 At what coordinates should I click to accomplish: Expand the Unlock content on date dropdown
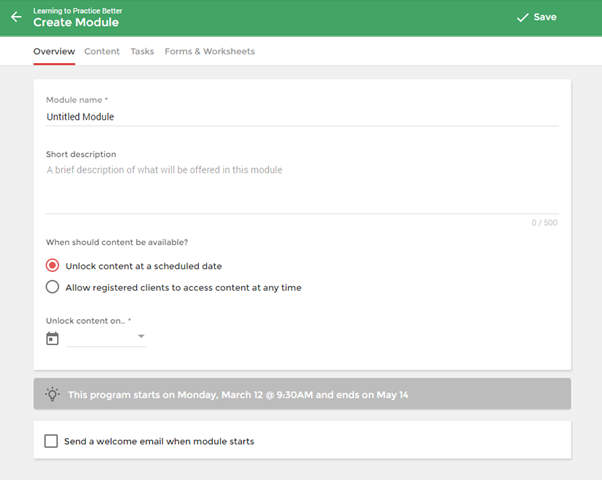141,336
